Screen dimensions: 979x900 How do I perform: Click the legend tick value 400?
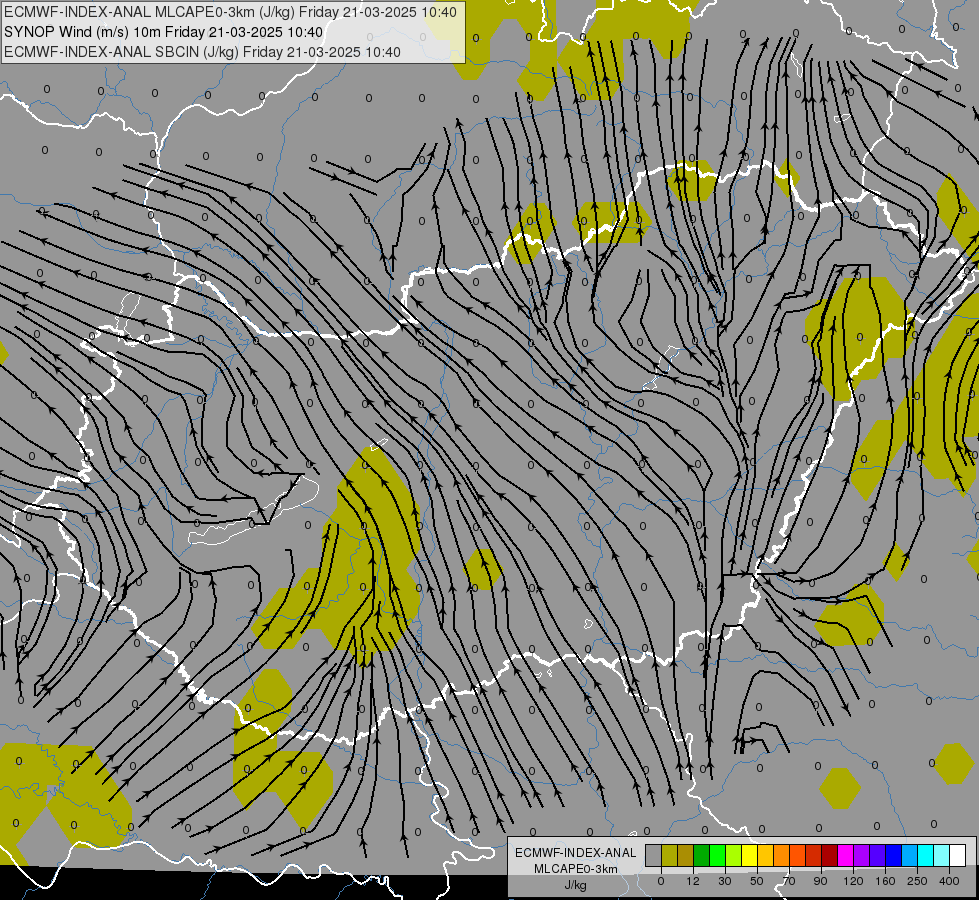point(949,881)
